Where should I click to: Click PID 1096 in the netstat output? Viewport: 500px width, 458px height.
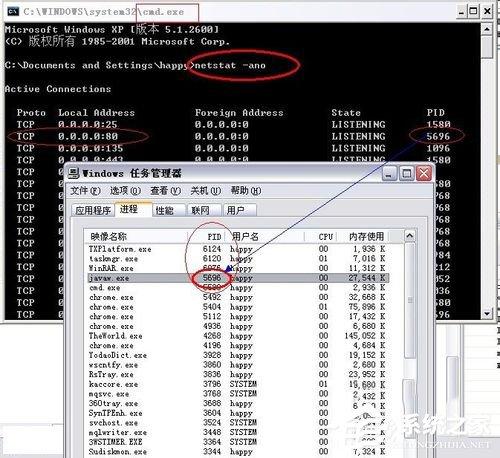pyautogui.click(x=438, y=148)
